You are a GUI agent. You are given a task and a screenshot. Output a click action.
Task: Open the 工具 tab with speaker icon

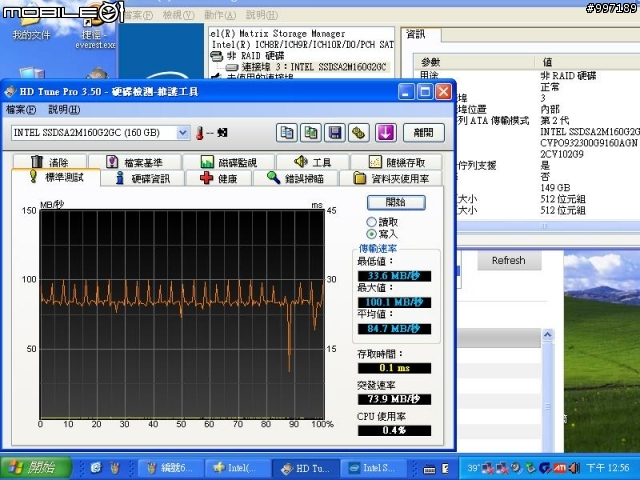[313, 162]
